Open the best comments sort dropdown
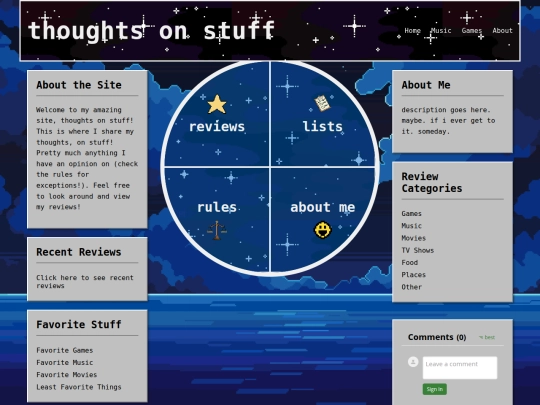The height and width of the screenshot is (405, 540). click(x=487, y=337)
